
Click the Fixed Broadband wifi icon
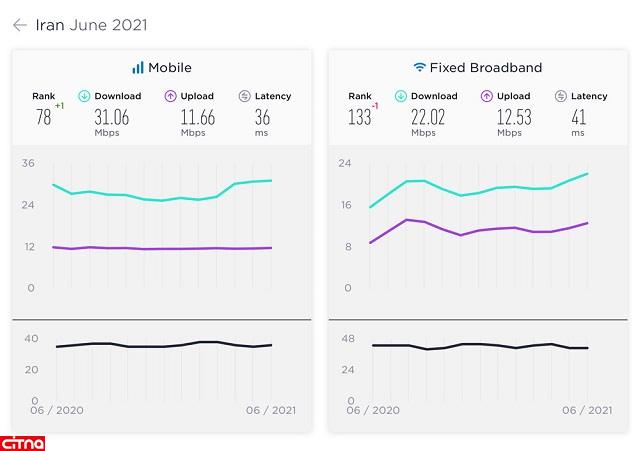(x=419, y=68)
